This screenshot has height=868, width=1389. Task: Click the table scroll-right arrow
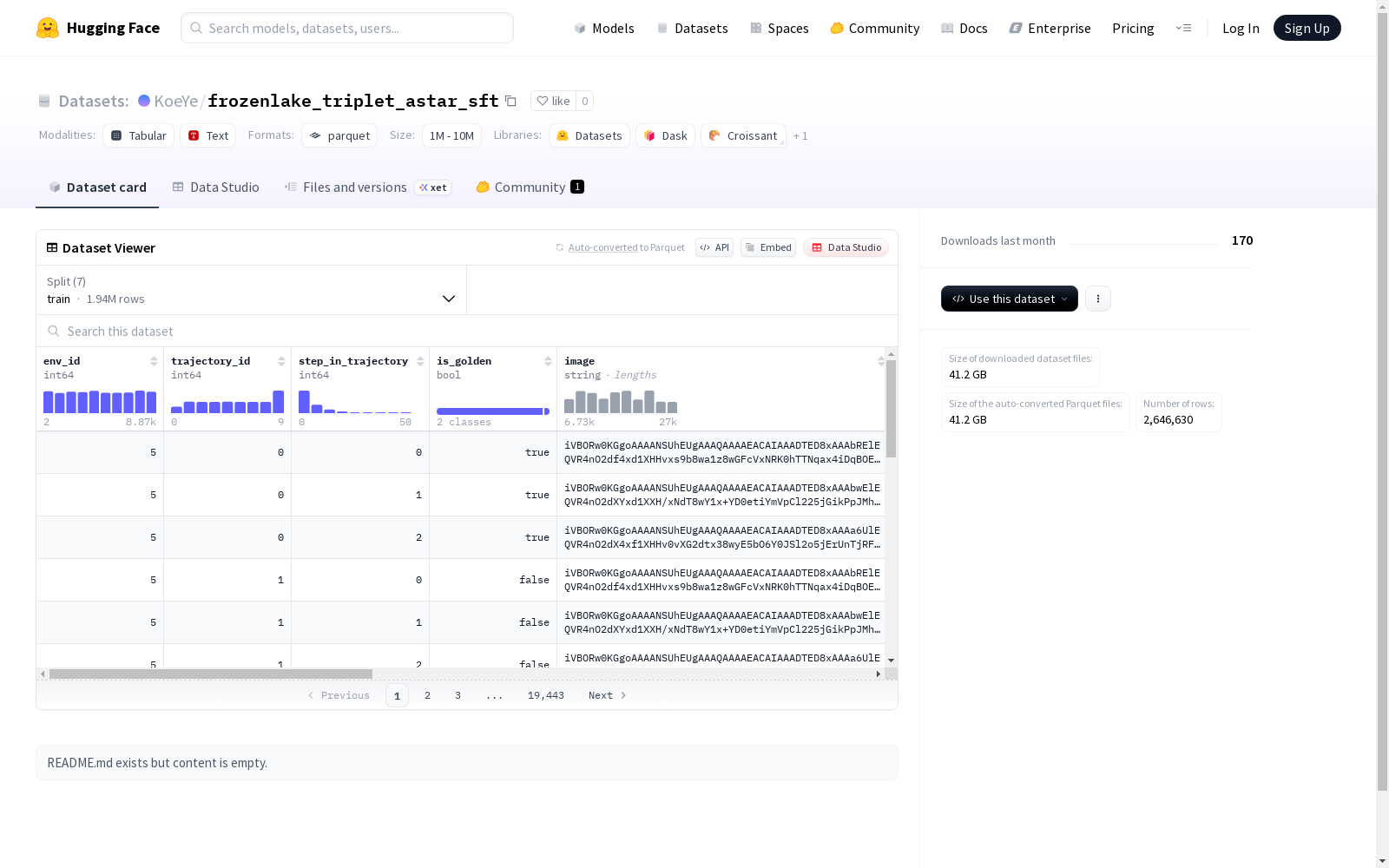[x=879, y=674]
